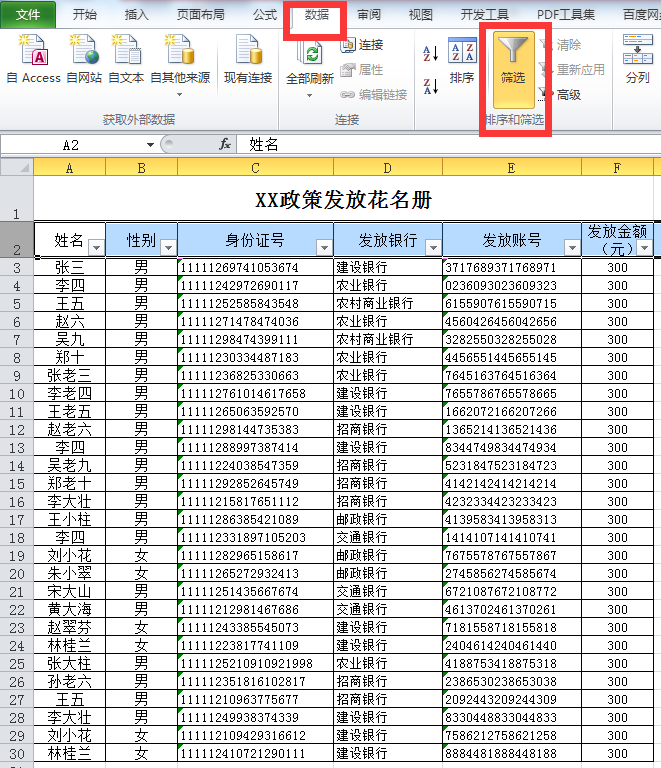Click account cell 3717689371768971

point(512,267)
